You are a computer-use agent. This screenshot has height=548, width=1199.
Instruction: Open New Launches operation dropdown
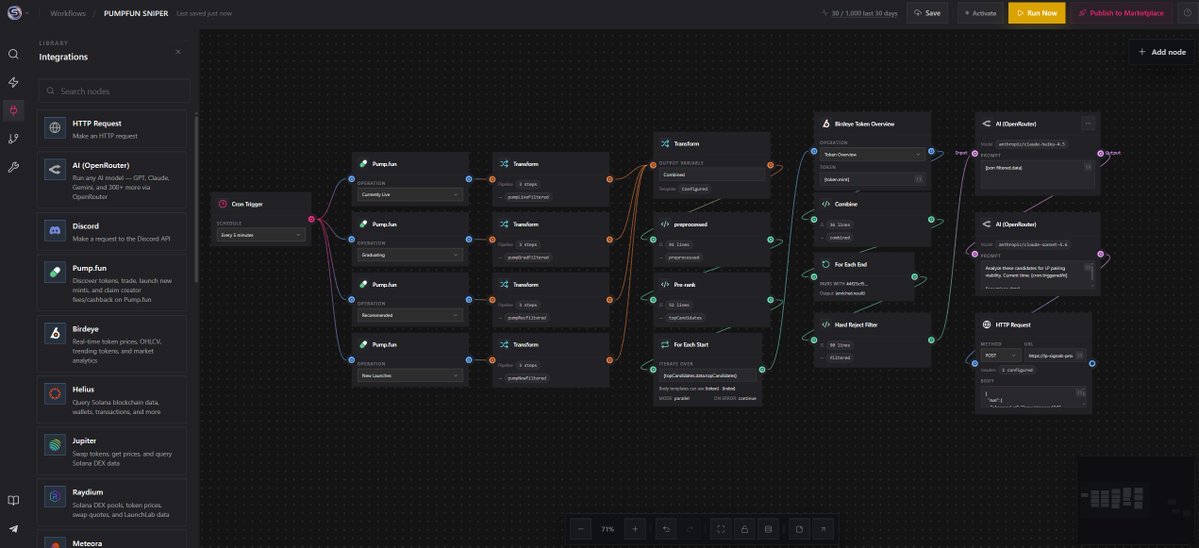(411, 375)
